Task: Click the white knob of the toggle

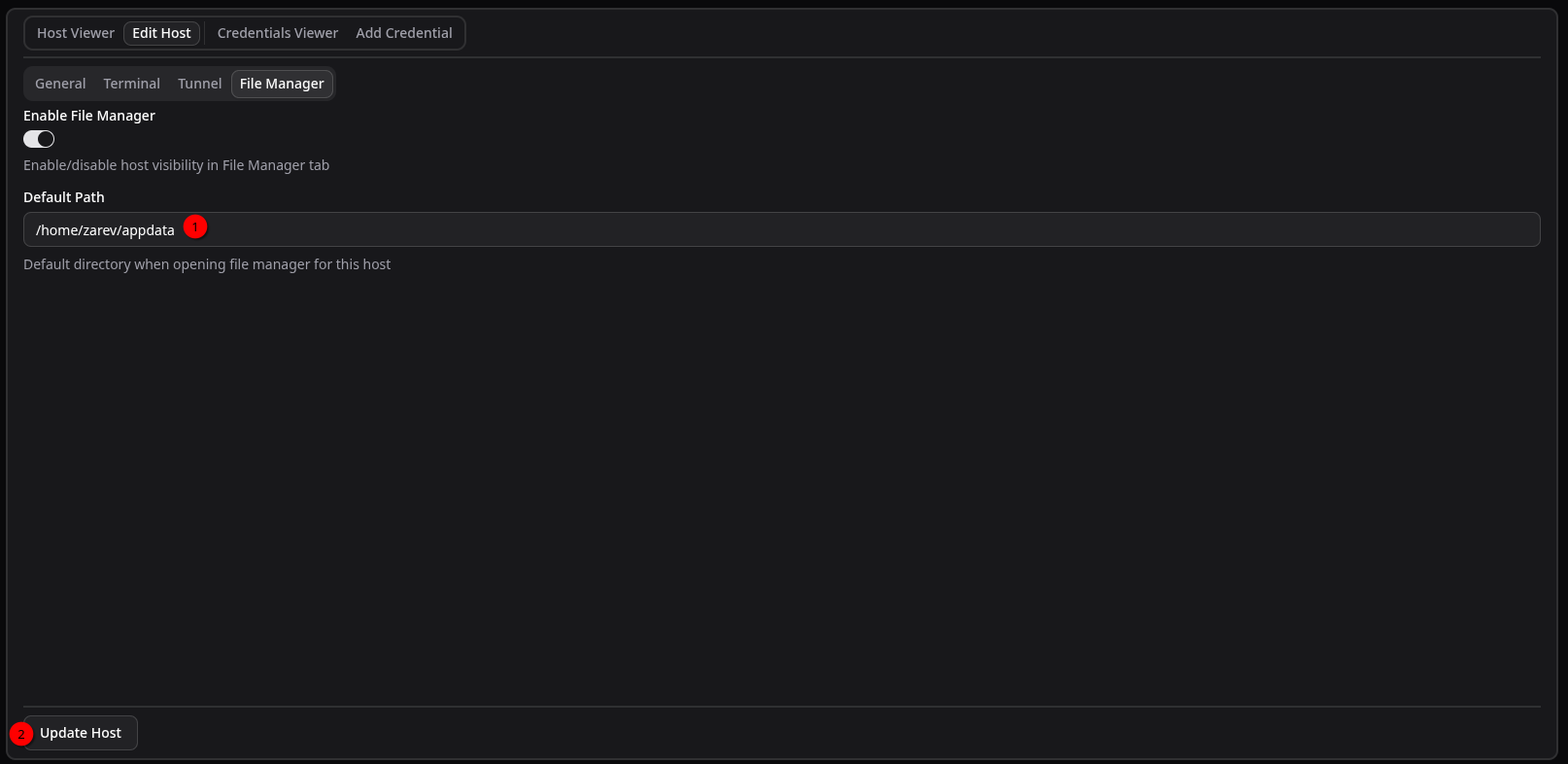Action: click(x=46, y=139)
